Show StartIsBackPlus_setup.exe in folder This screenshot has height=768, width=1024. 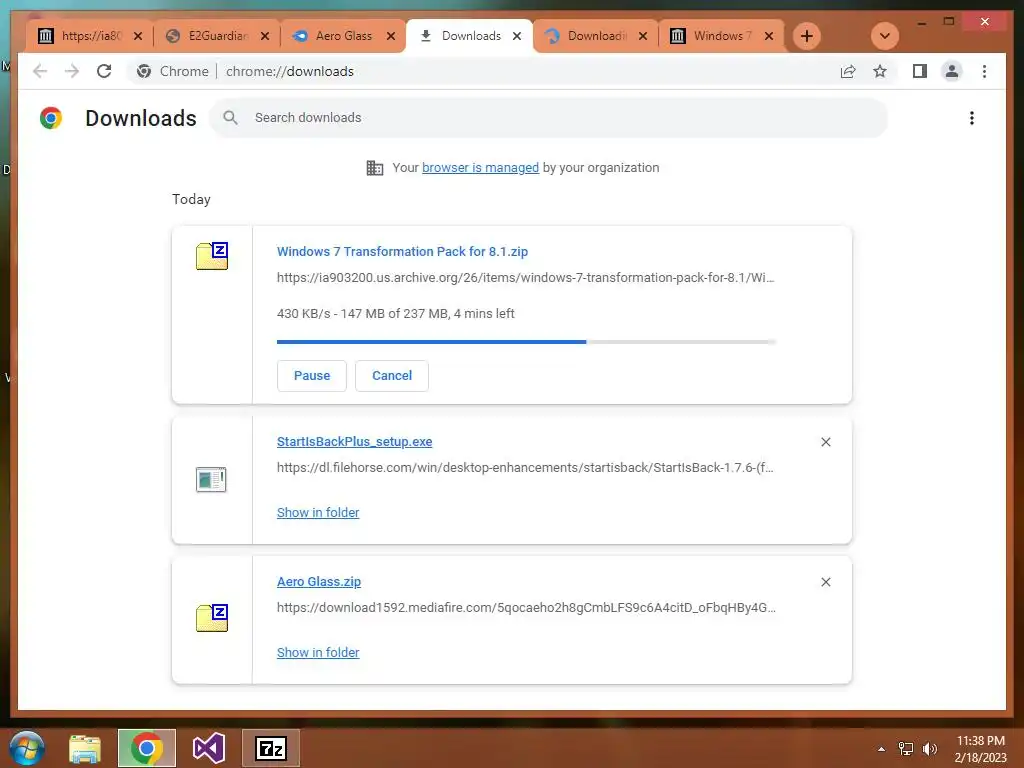click(x=318, y=513)
